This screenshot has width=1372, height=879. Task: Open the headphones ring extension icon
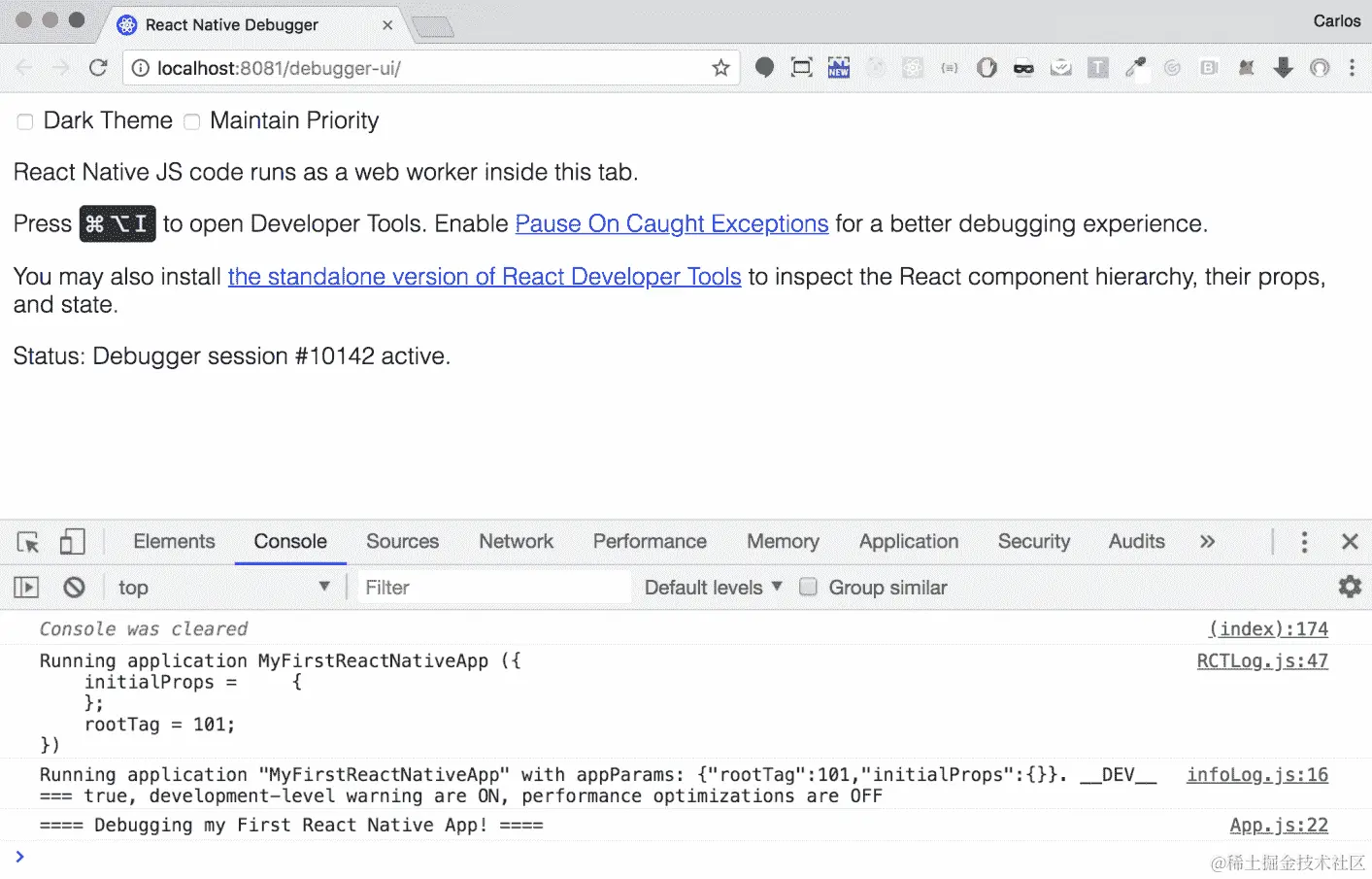1320,67
